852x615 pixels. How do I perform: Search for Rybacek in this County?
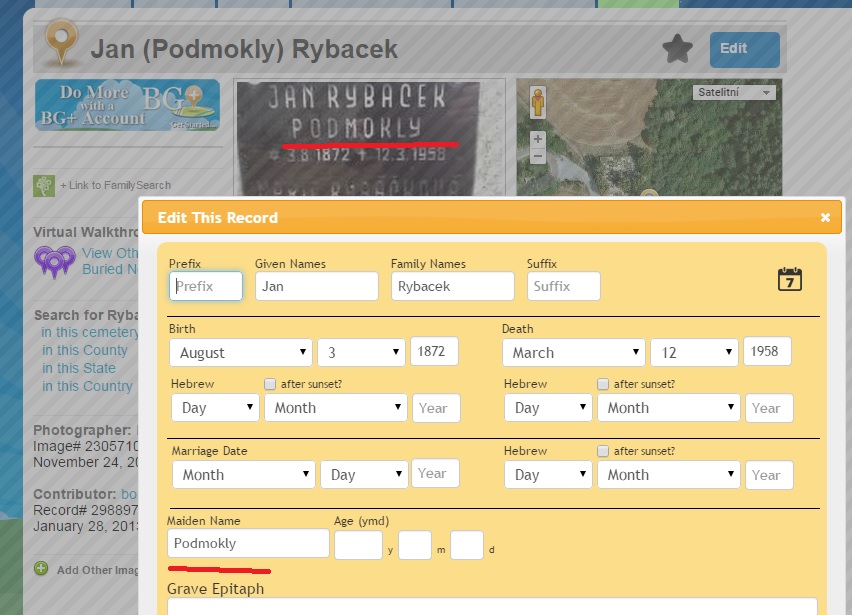tap(85, 350)
